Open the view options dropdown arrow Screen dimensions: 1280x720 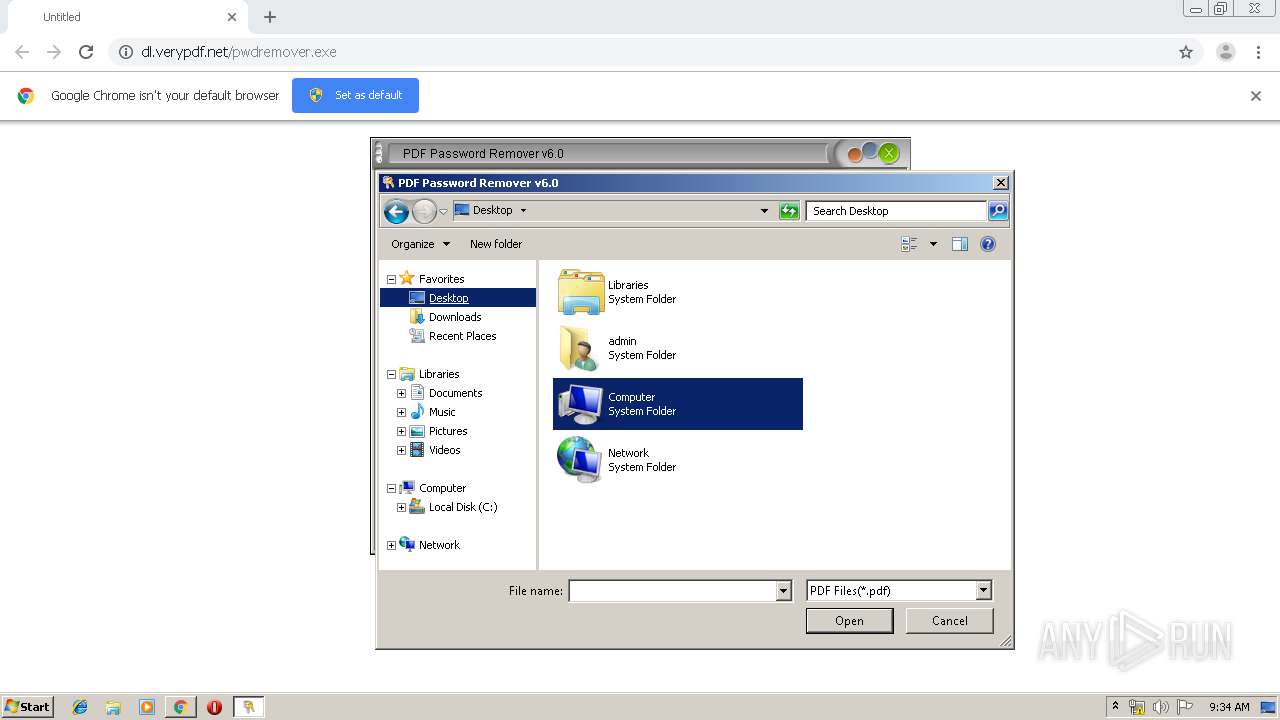click(x=933, y=244)
